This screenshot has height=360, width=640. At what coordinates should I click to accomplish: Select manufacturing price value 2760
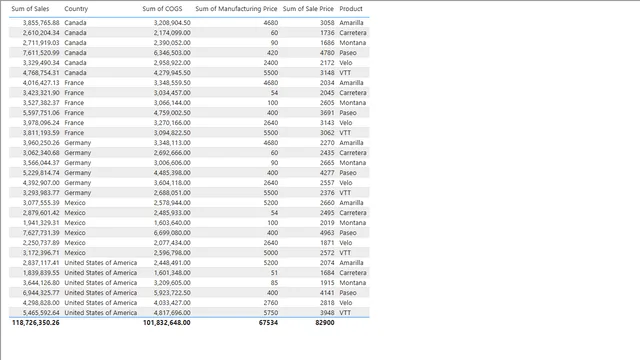pyautogui.click(x=271, y=303)
